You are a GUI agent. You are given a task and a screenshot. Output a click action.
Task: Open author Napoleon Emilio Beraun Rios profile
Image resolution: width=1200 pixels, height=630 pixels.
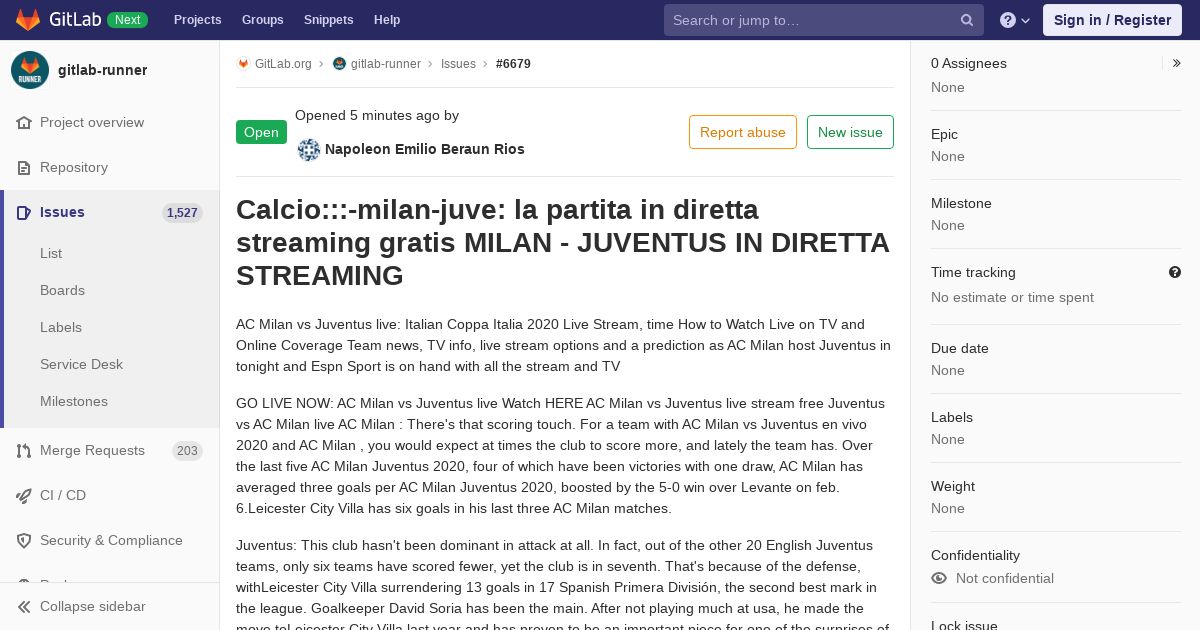[x=425, y=149]
